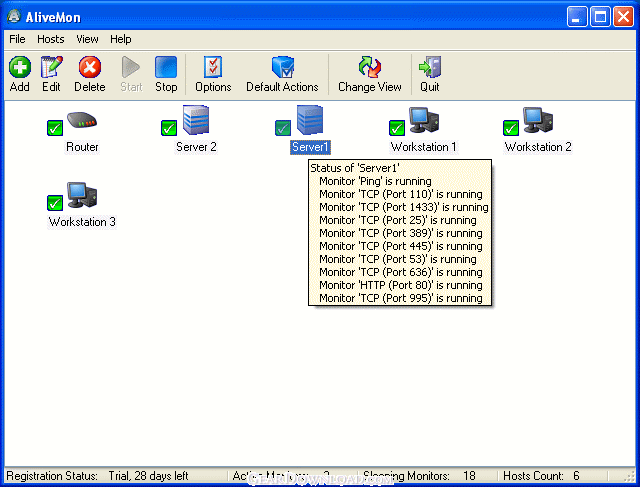
Task: Click the Change View toolbar icon
Action: [x=369, y=67]
